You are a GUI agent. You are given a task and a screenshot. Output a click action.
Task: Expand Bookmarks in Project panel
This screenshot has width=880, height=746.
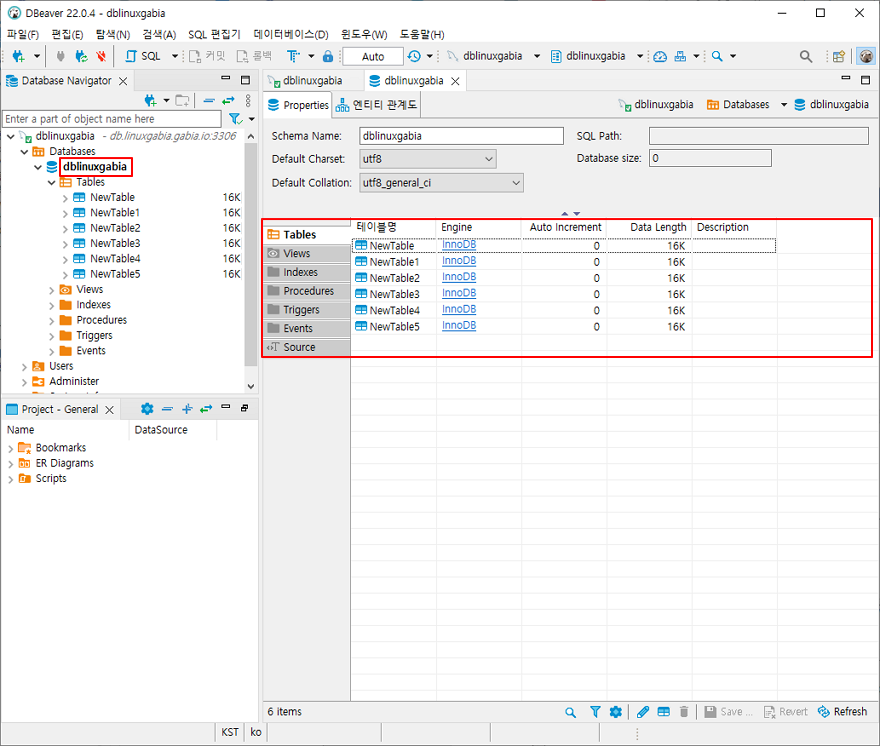pyautogui.click(x=11, y=448)
